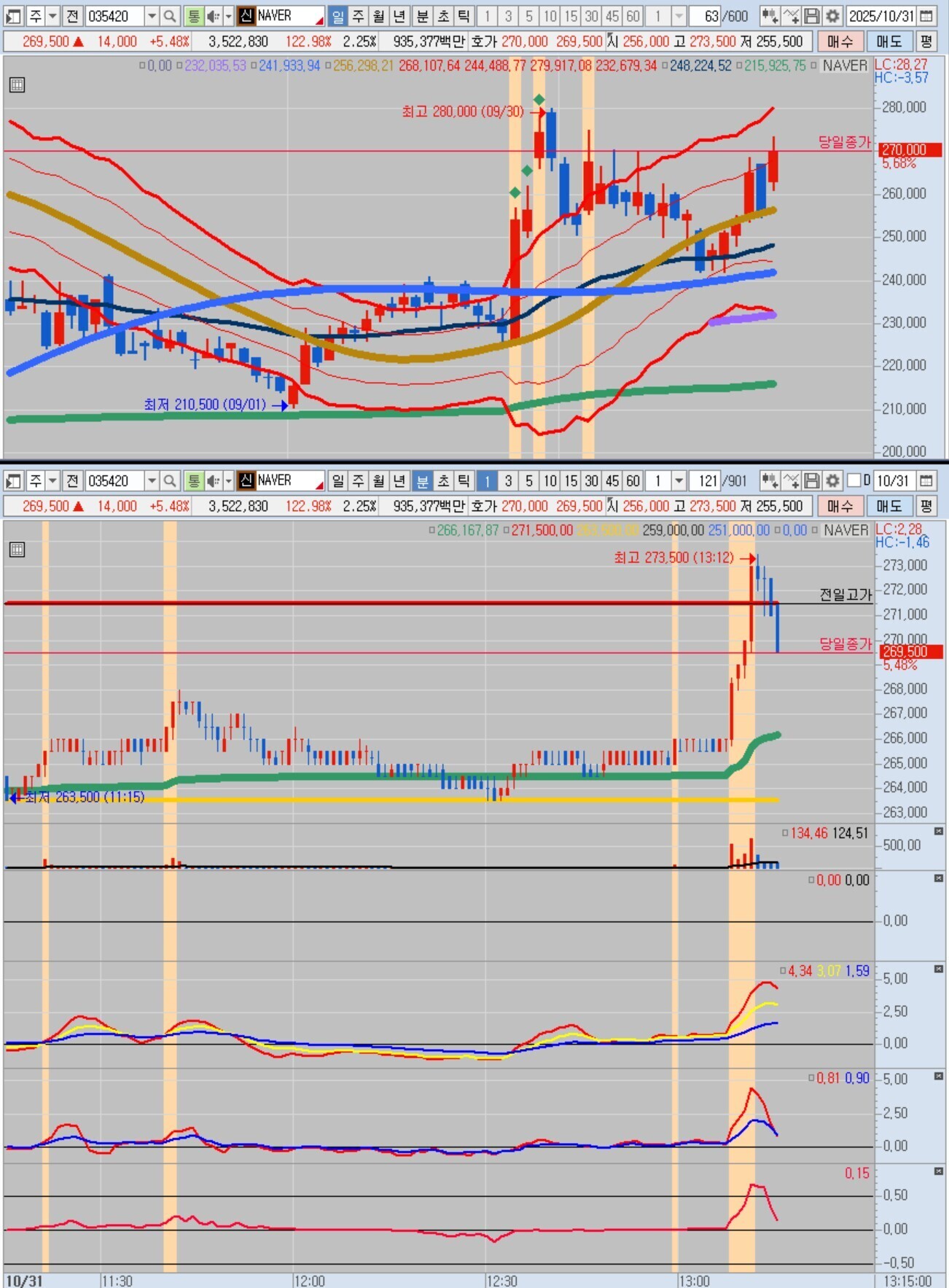Toggle the D checkbox in the minute chart toolbar
949x1288 pixels.
854,481
